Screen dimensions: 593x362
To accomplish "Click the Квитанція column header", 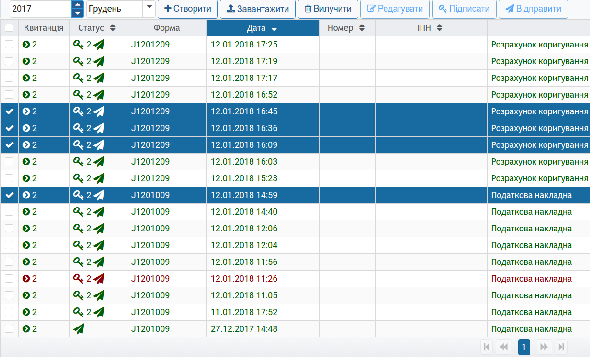I will pos(44,28).
